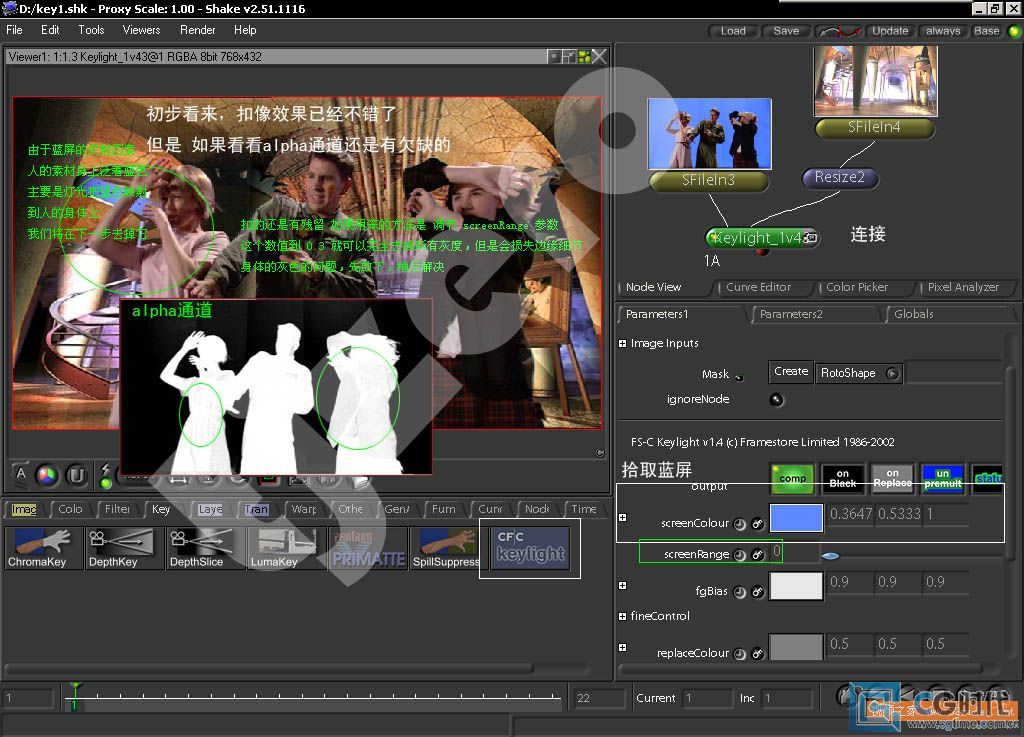Open the RotoShape mask type dropdown
Image resolution: width=1024 pixels, height=737 pixels.
click(859, 373)
